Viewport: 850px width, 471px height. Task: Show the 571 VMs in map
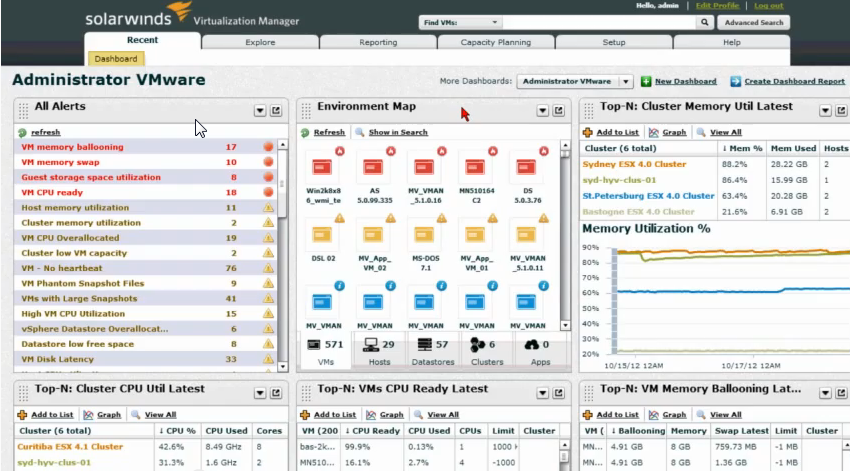325,351
